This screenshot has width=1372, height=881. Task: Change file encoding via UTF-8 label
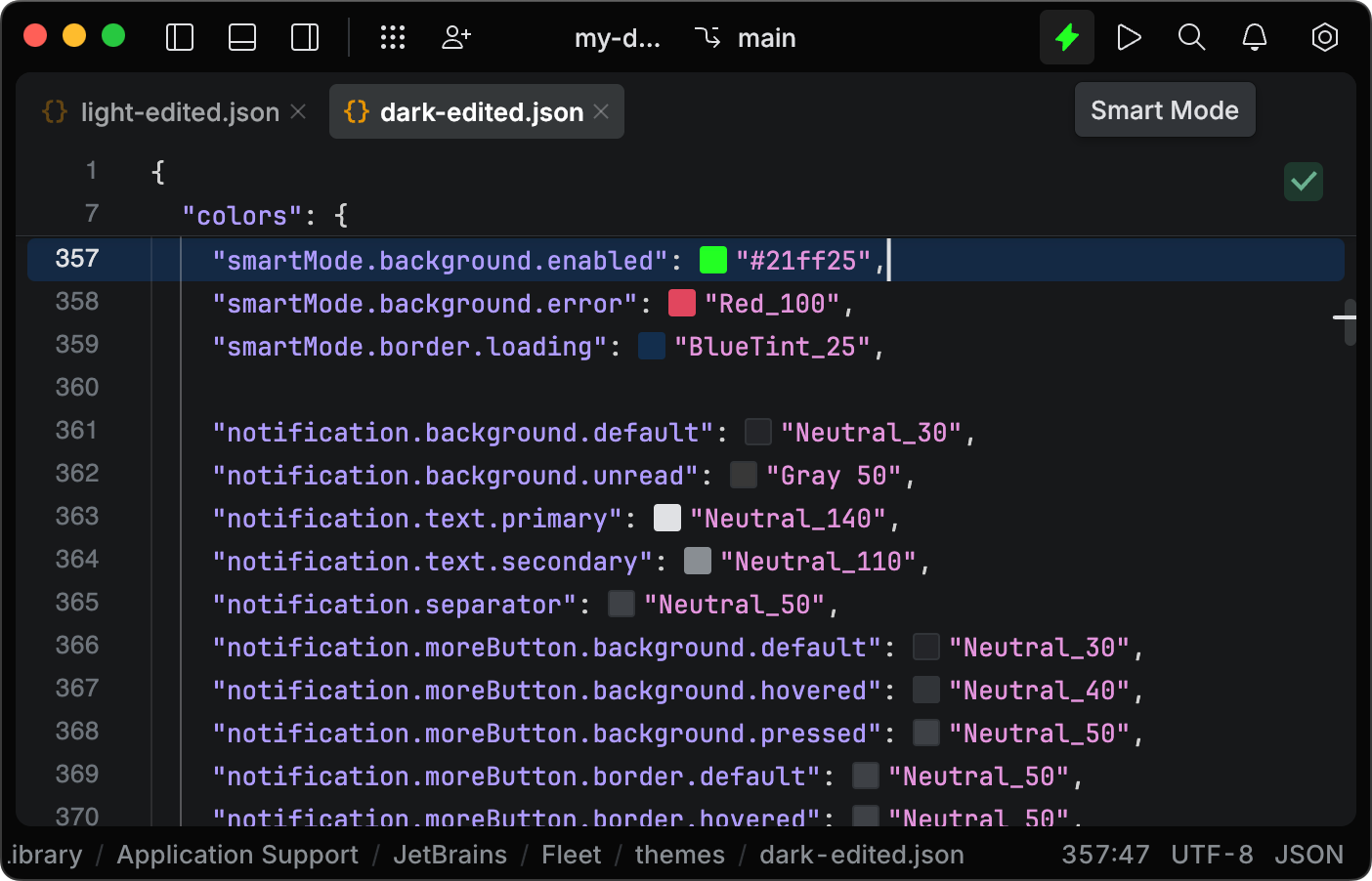pyautogui.click(x=1212, y=855)
